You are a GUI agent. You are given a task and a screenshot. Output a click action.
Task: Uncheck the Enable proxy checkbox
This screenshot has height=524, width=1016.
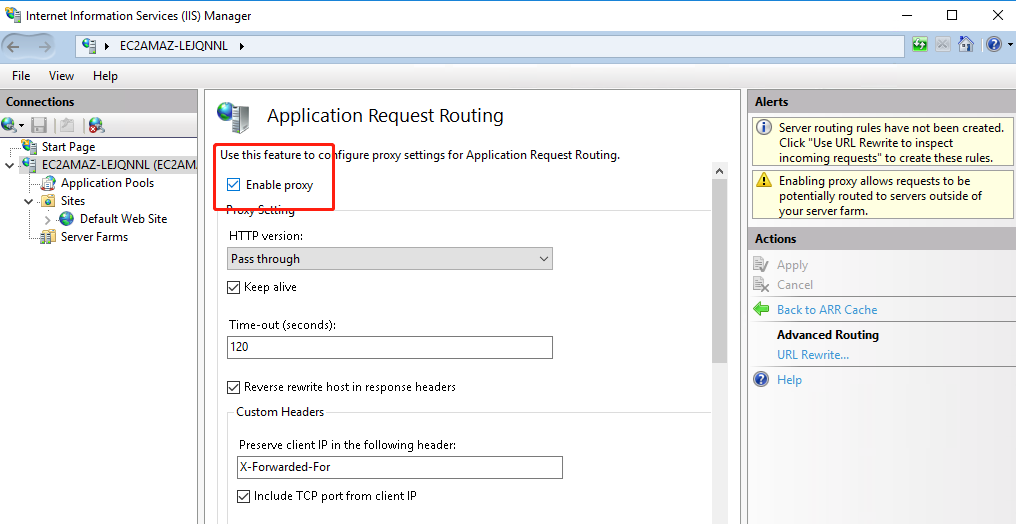pyautogui.click(x=234, y=185)
